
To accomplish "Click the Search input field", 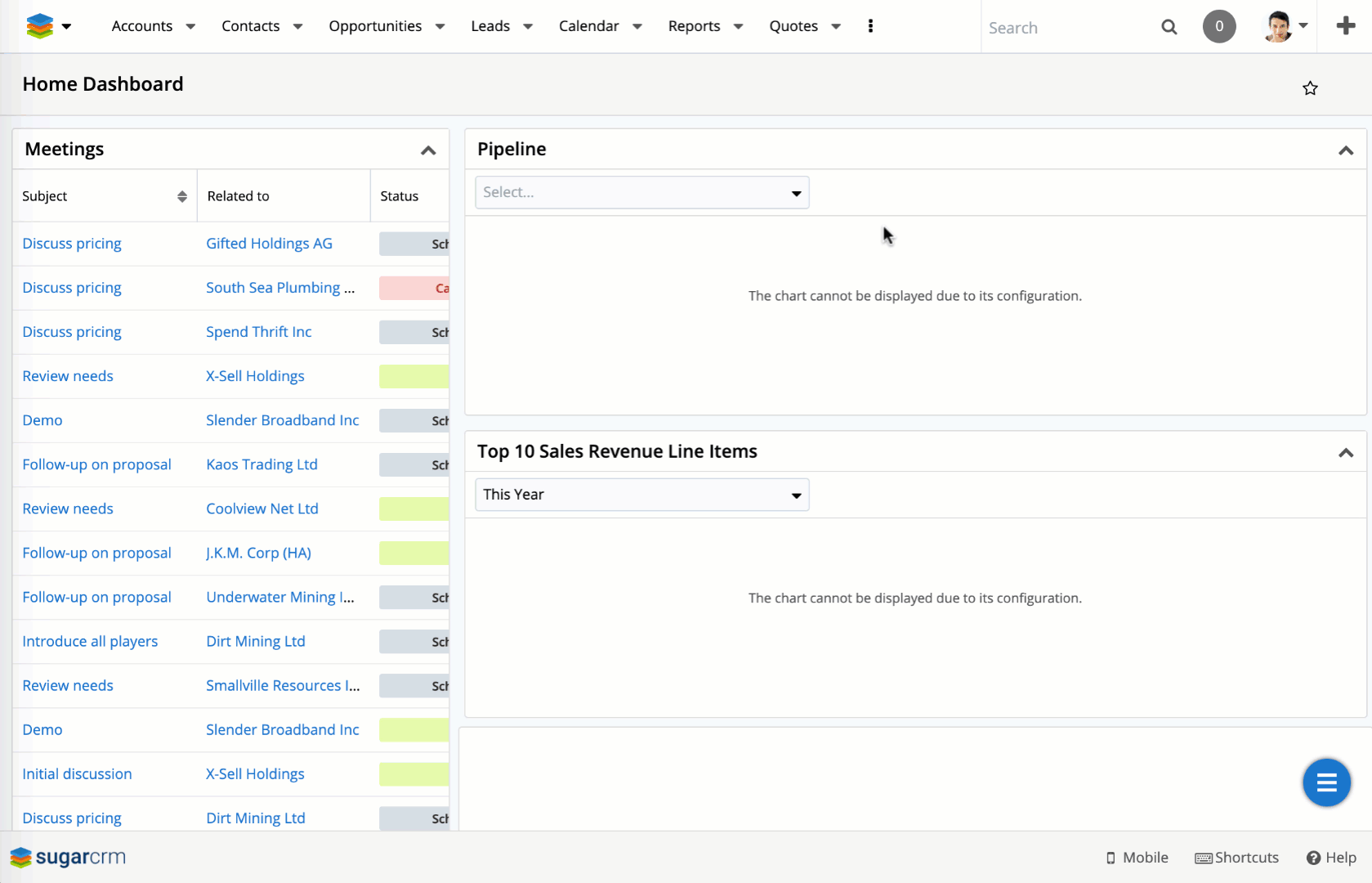I will pyautogui.click(x=1066, y=28).
